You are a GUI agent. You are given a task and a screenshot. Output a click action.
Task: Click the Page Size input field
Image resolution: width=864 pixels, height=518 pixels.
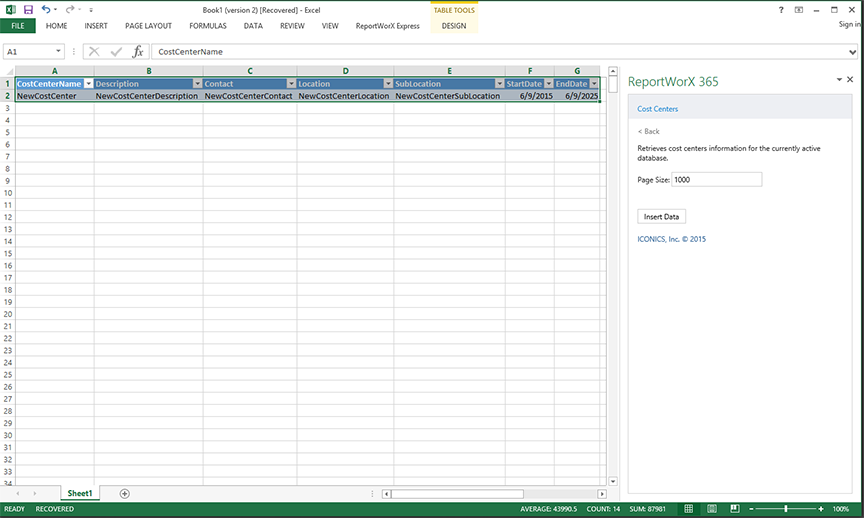click(716, 180)
